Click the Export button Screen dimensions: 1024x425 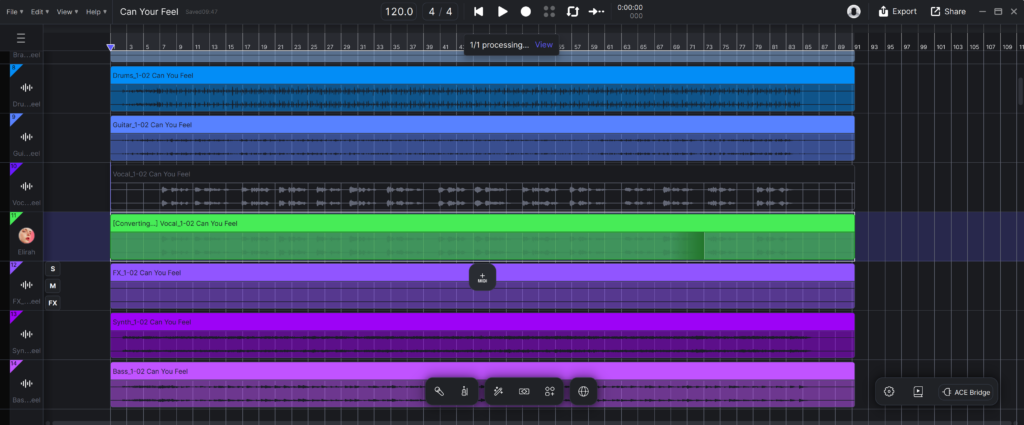pos(897,11)
